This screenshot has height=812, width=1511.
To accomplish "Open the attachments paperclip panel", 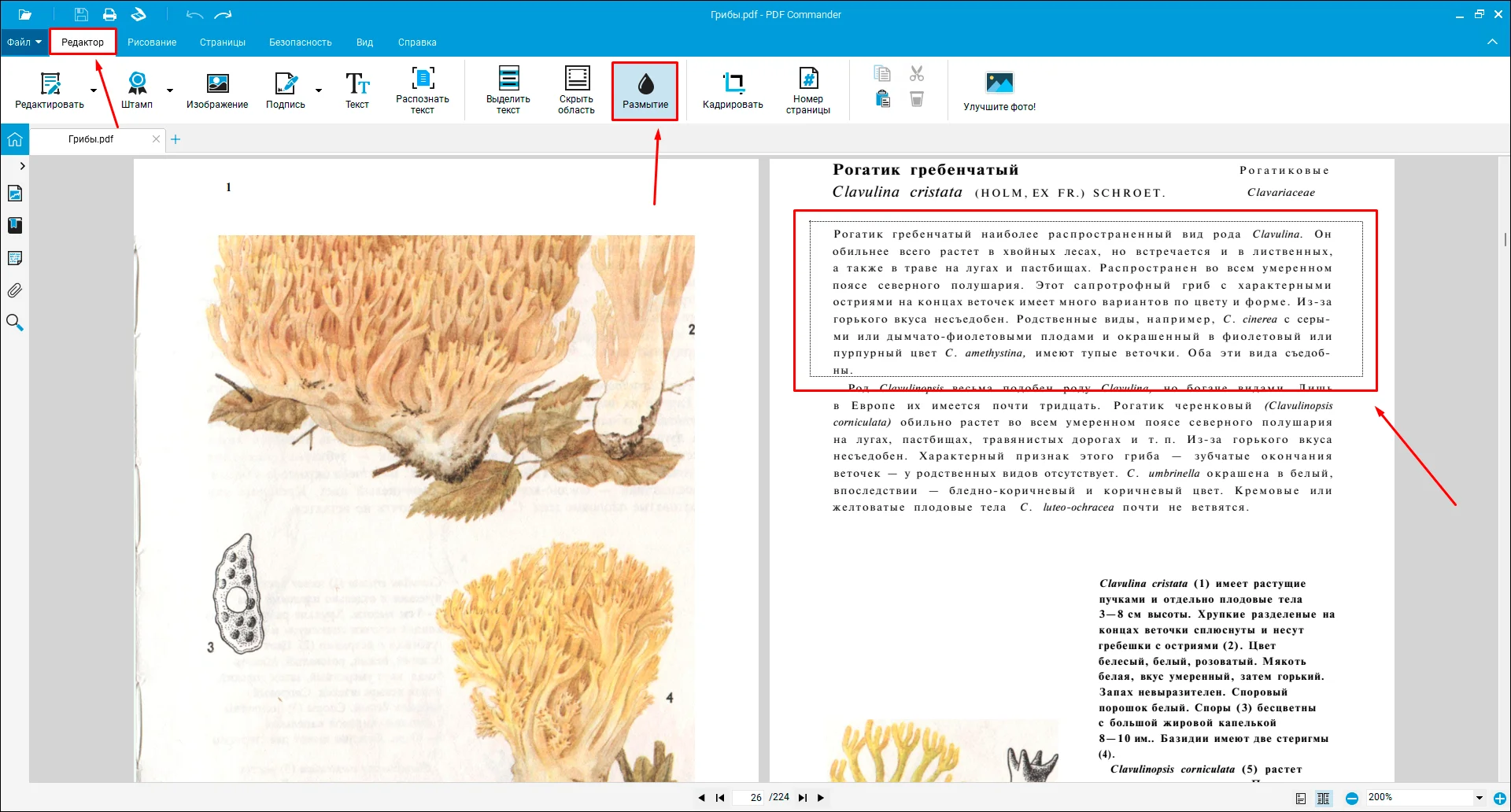I will pos(14,290).
